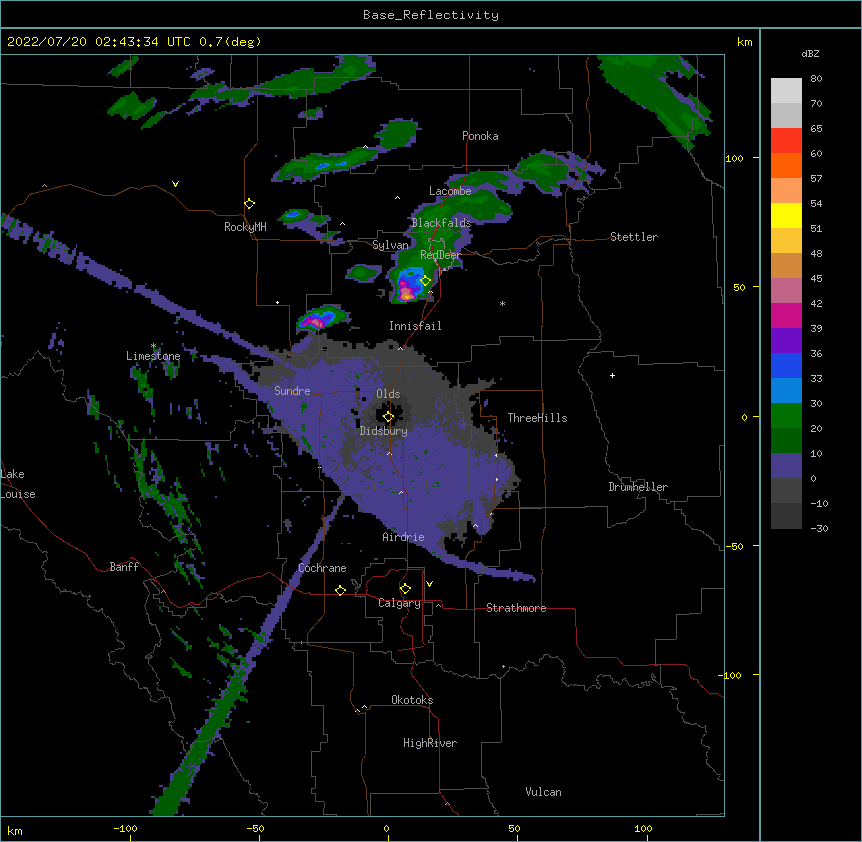Click the yellow diamond marker beside RedDeer storm
Viewport: 862px width, 842px height.
click(x=426, y=281)
